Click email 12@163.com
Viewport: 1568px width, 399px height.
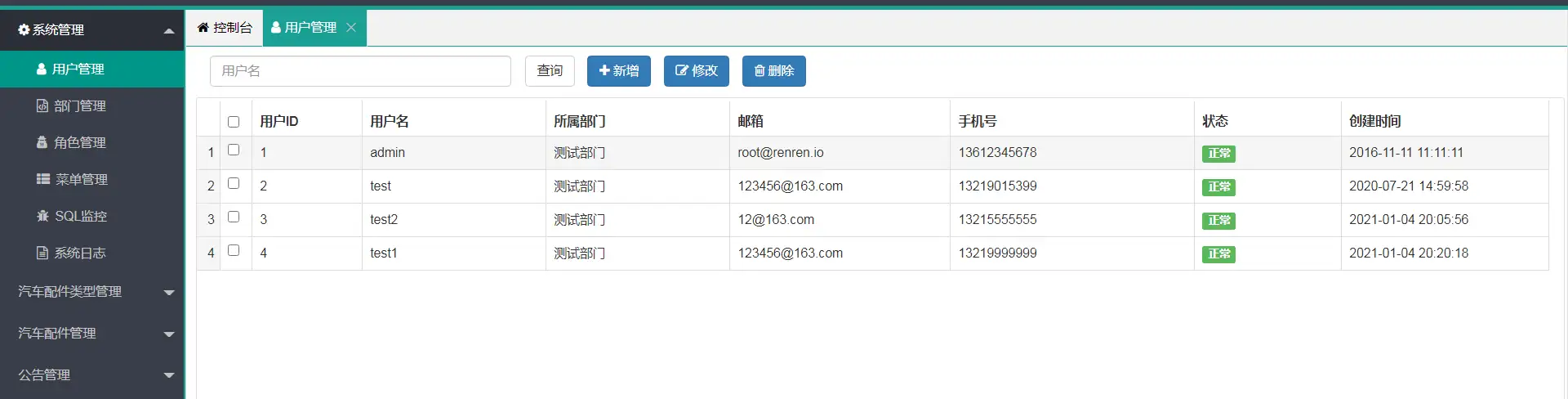point(776,220)
